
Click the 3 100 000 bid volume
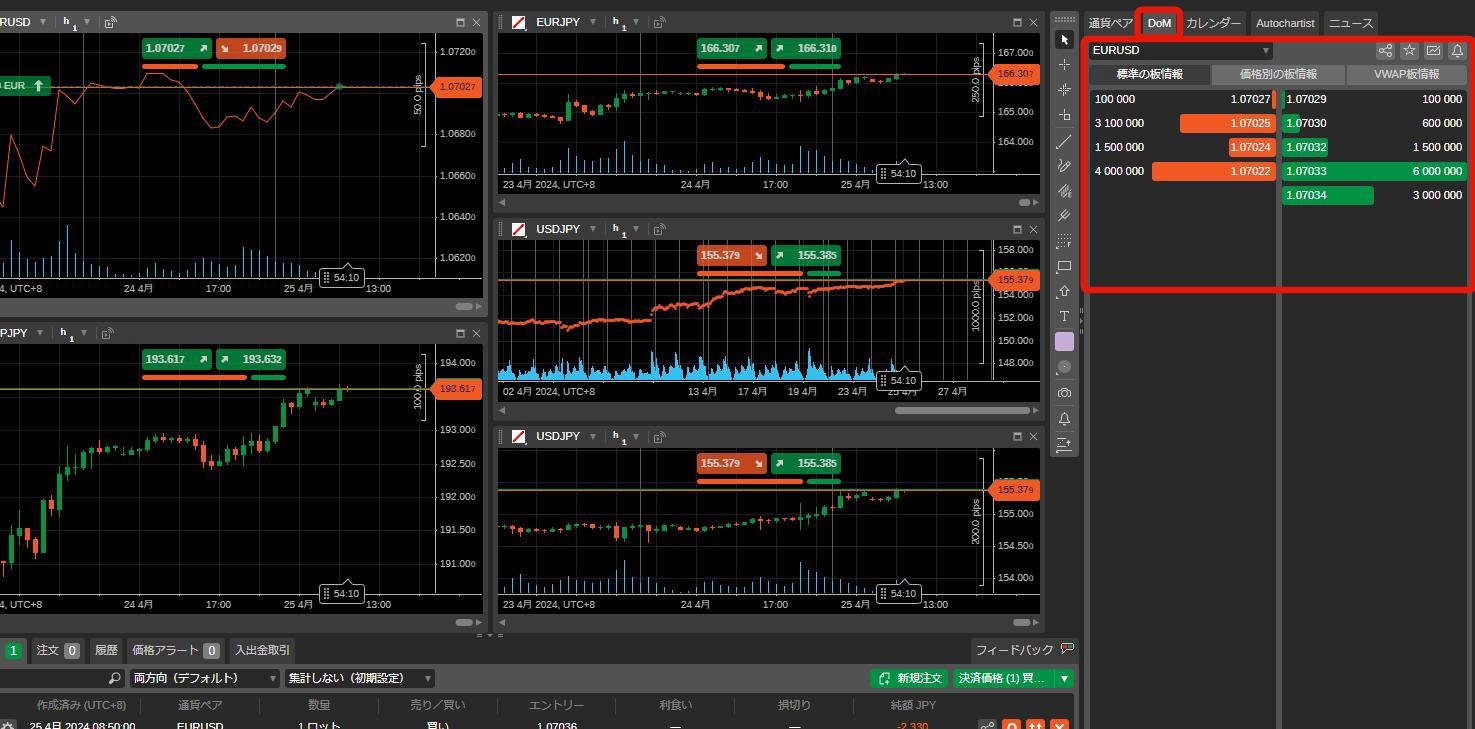pos(1119,123)
